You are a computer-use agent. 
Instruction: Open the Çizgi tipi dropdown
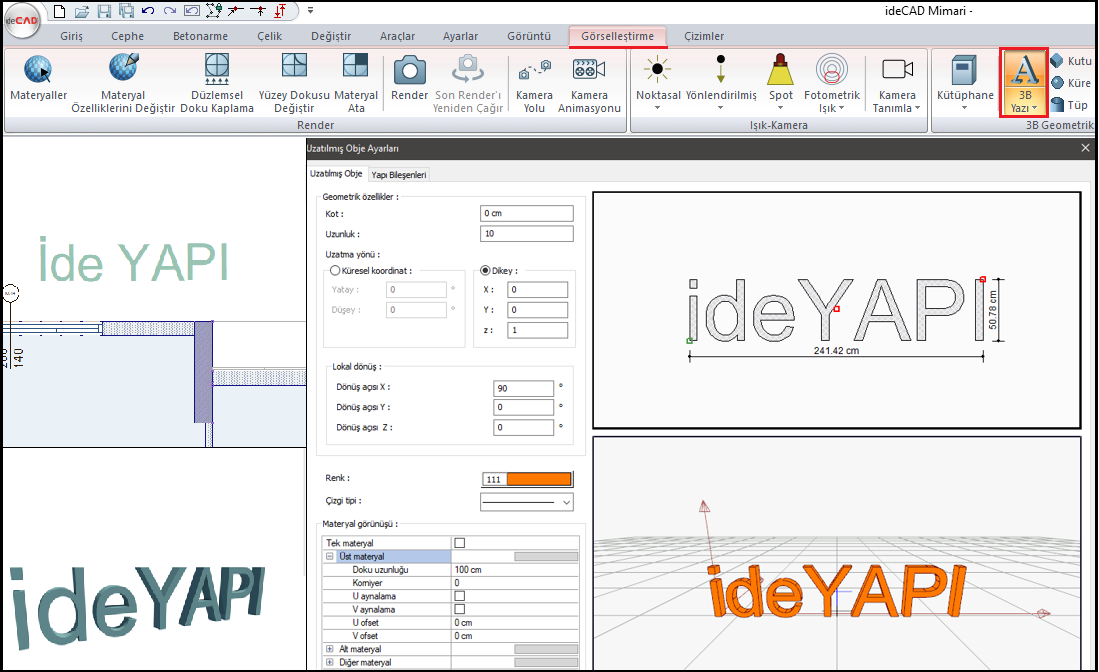pyautogui.click(x=527, y=501)
